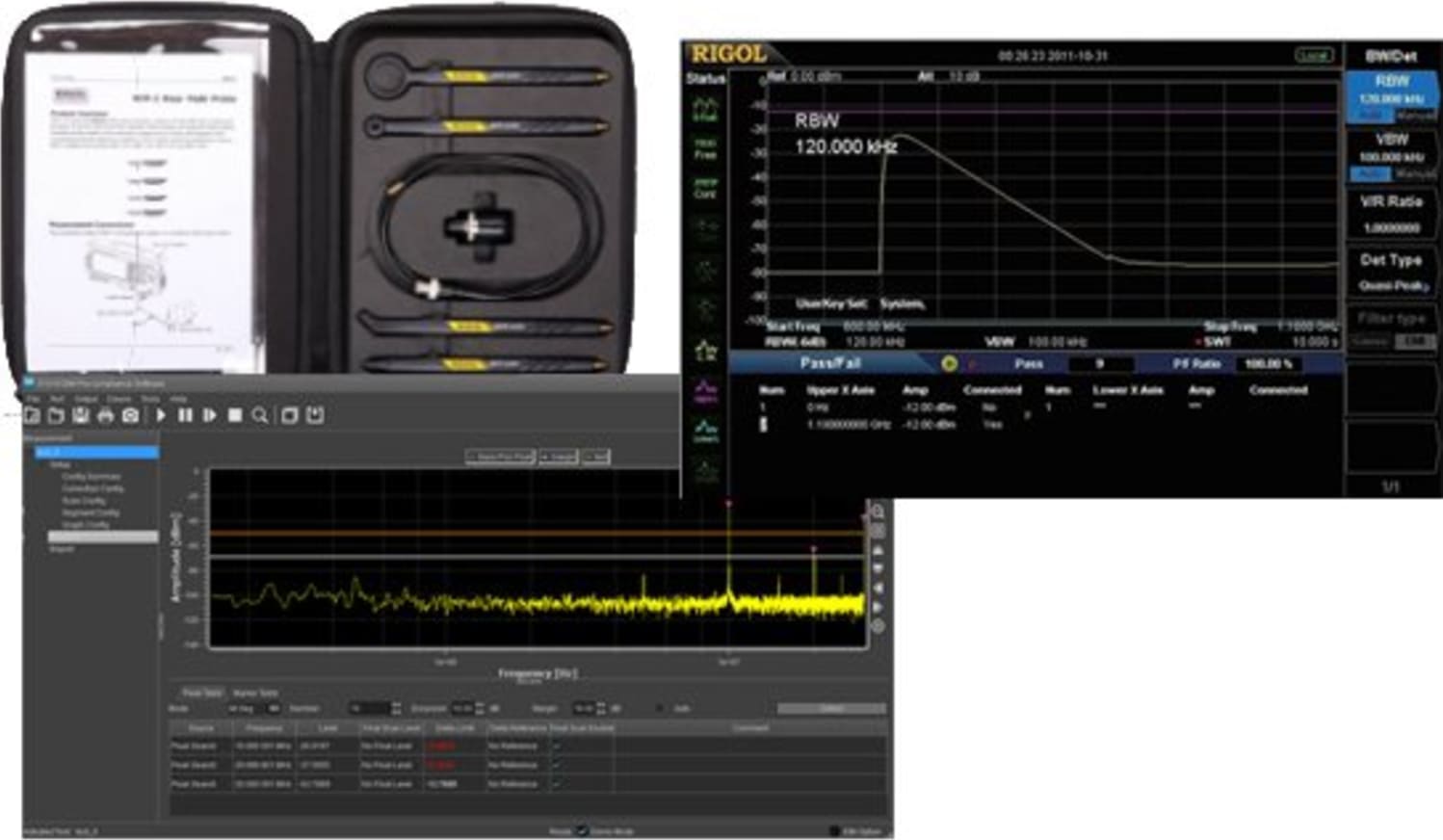The image size is (1443, 840).
Task: Click the pan up arrow beside graph
Action: click(878, 550)
